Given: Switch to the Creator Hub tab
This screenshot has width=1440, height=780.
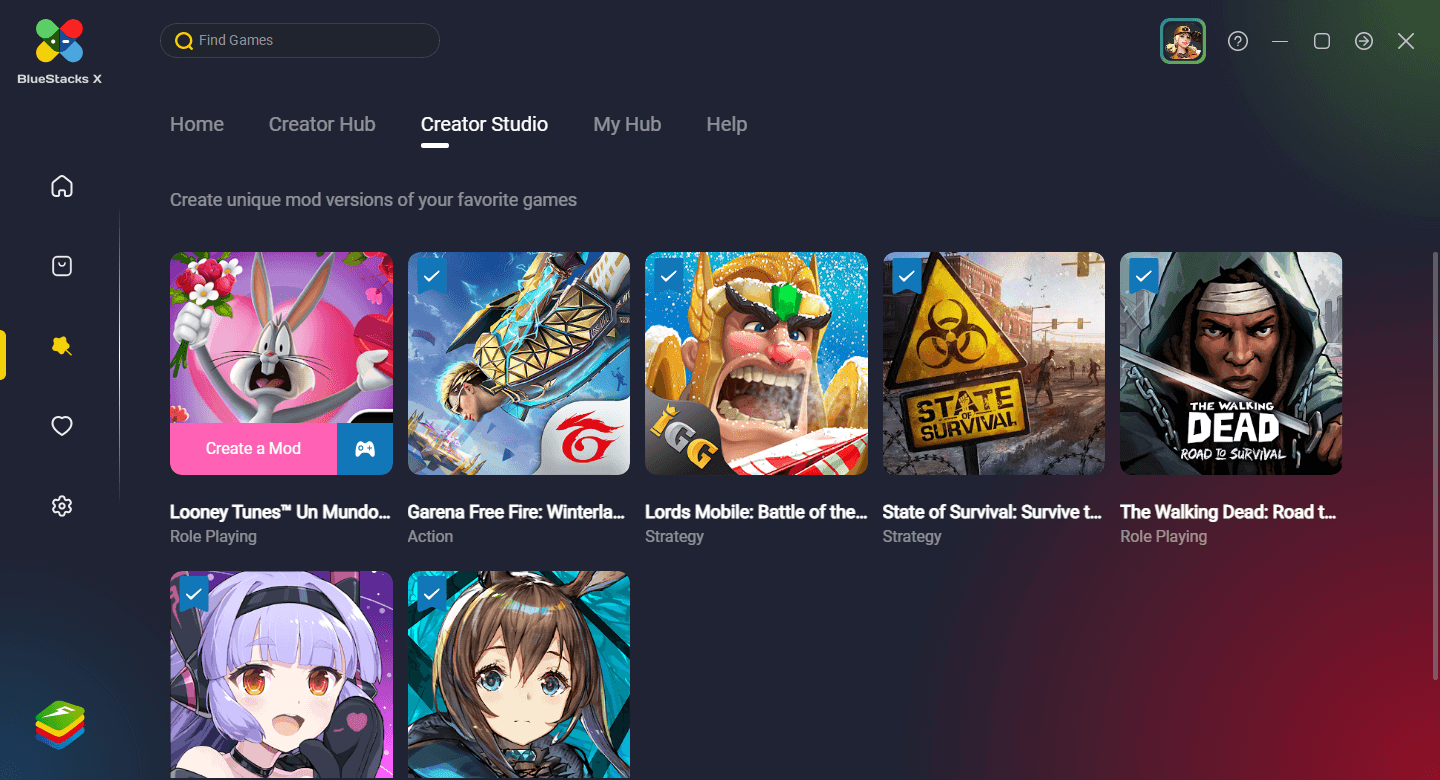Looking at the screenshot, I should tap(322, 124).
